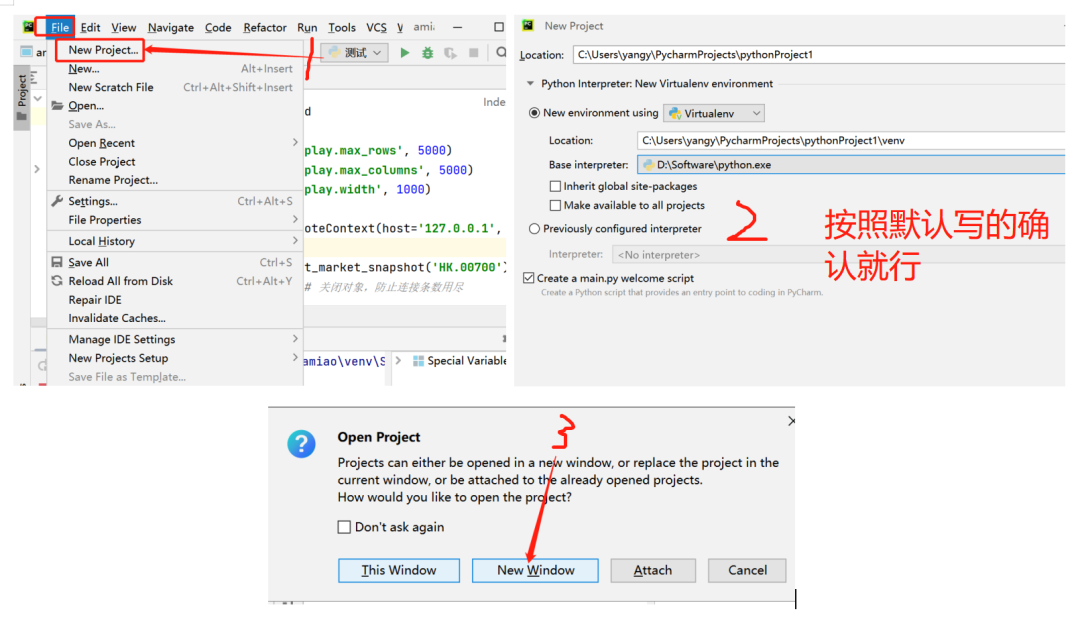Click the Special Variables label

[466, 361]
